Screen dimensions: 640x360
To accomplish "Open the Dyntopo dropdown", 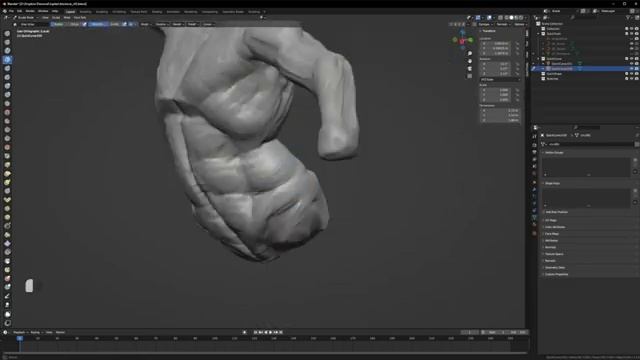I will pos(485,24).
